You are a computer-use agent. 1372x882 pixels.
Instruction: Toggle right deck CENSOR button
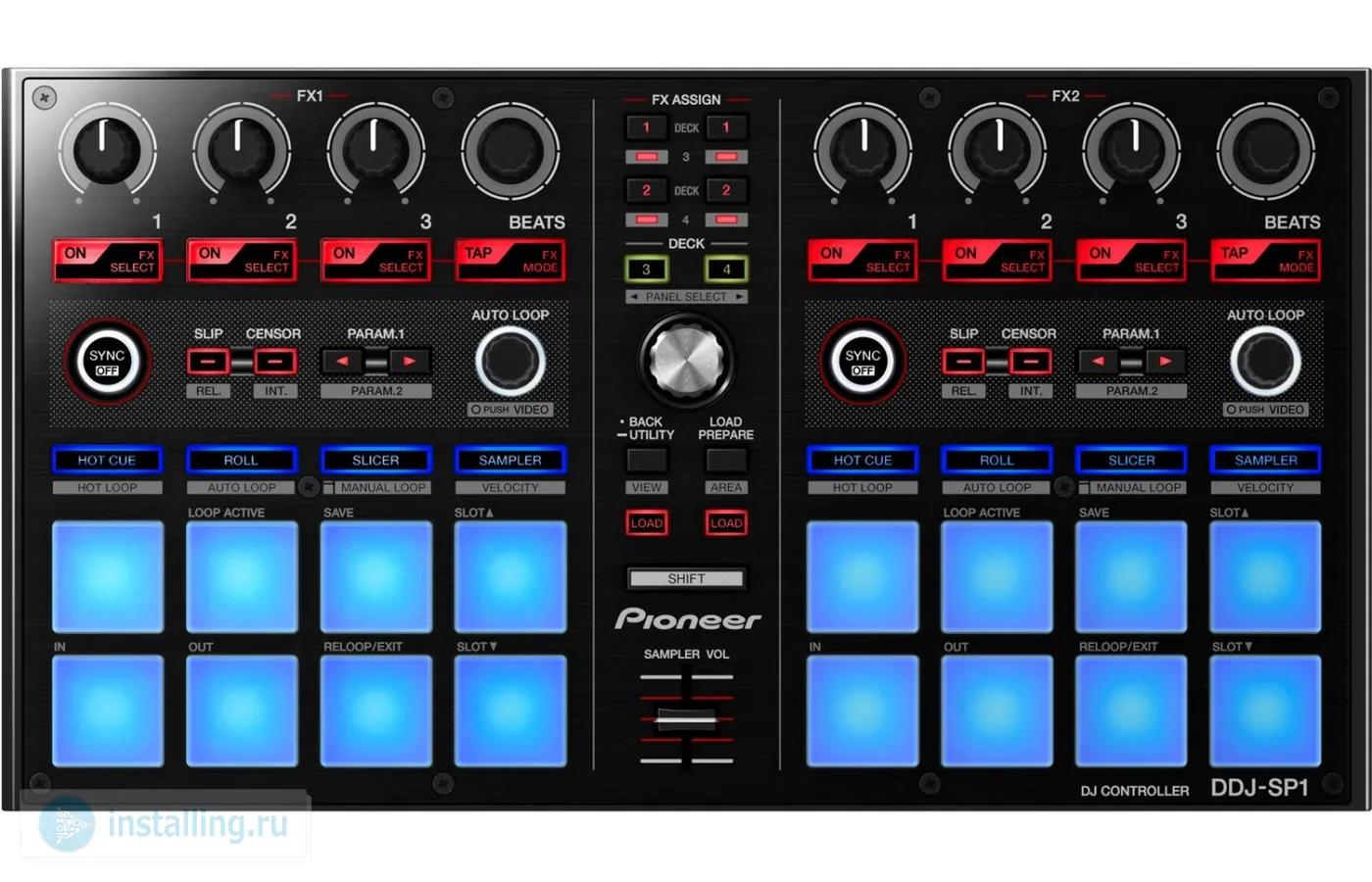point(1030,362)
